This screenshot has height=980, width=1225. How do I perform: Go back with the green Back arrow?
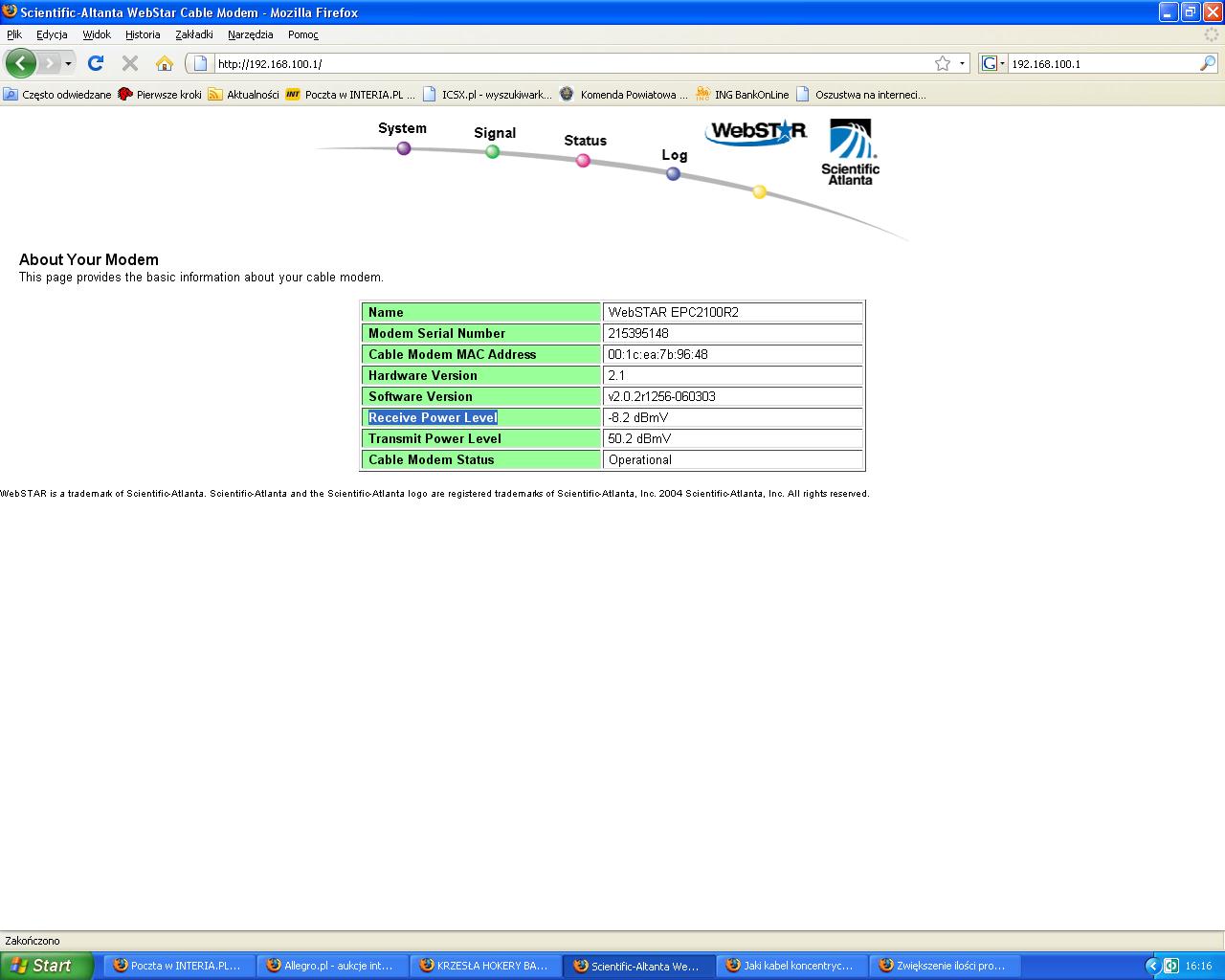21,63
